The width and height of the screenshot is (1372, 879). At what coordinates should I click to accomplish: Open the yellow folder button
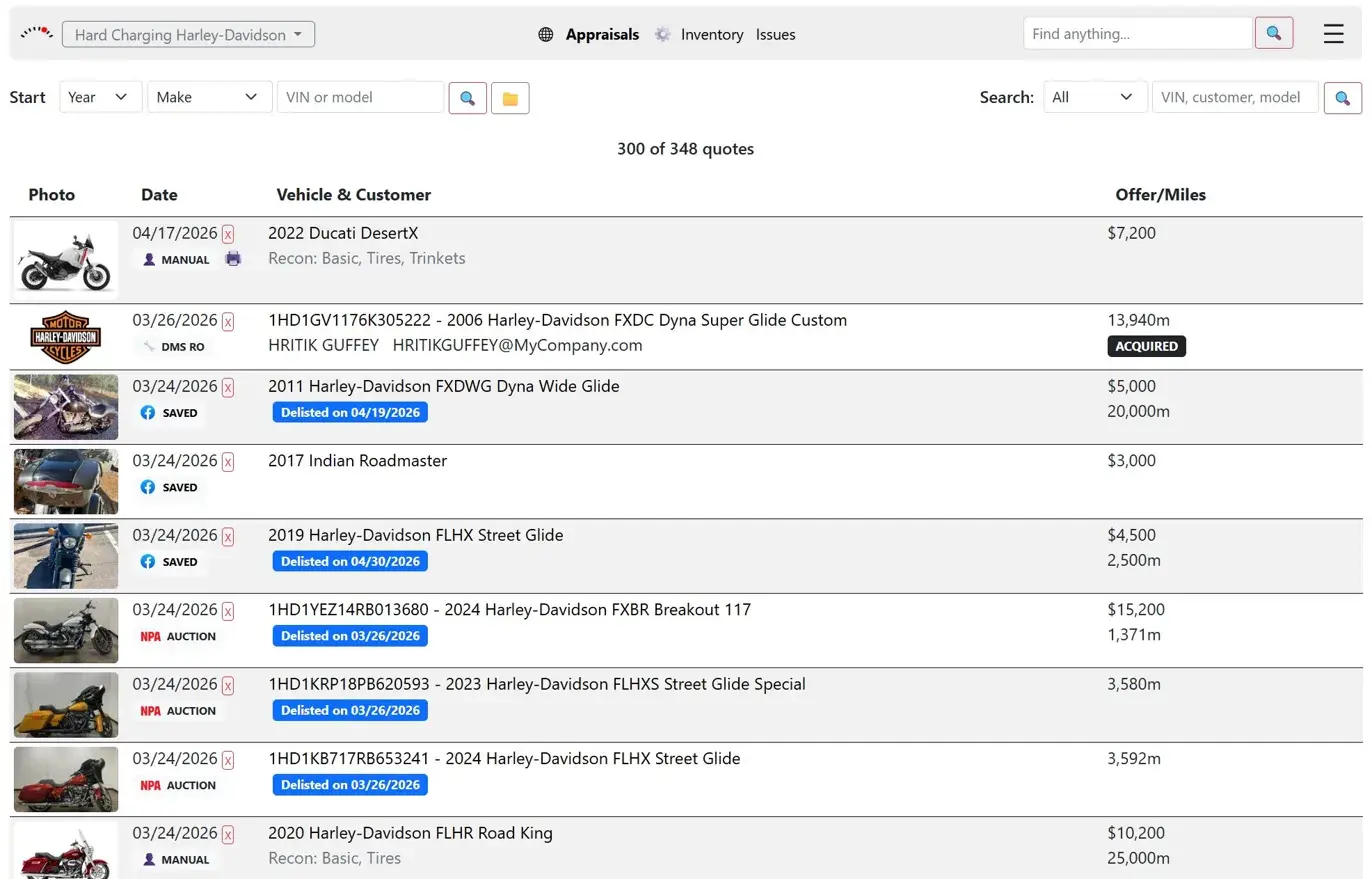pos(510,98)
